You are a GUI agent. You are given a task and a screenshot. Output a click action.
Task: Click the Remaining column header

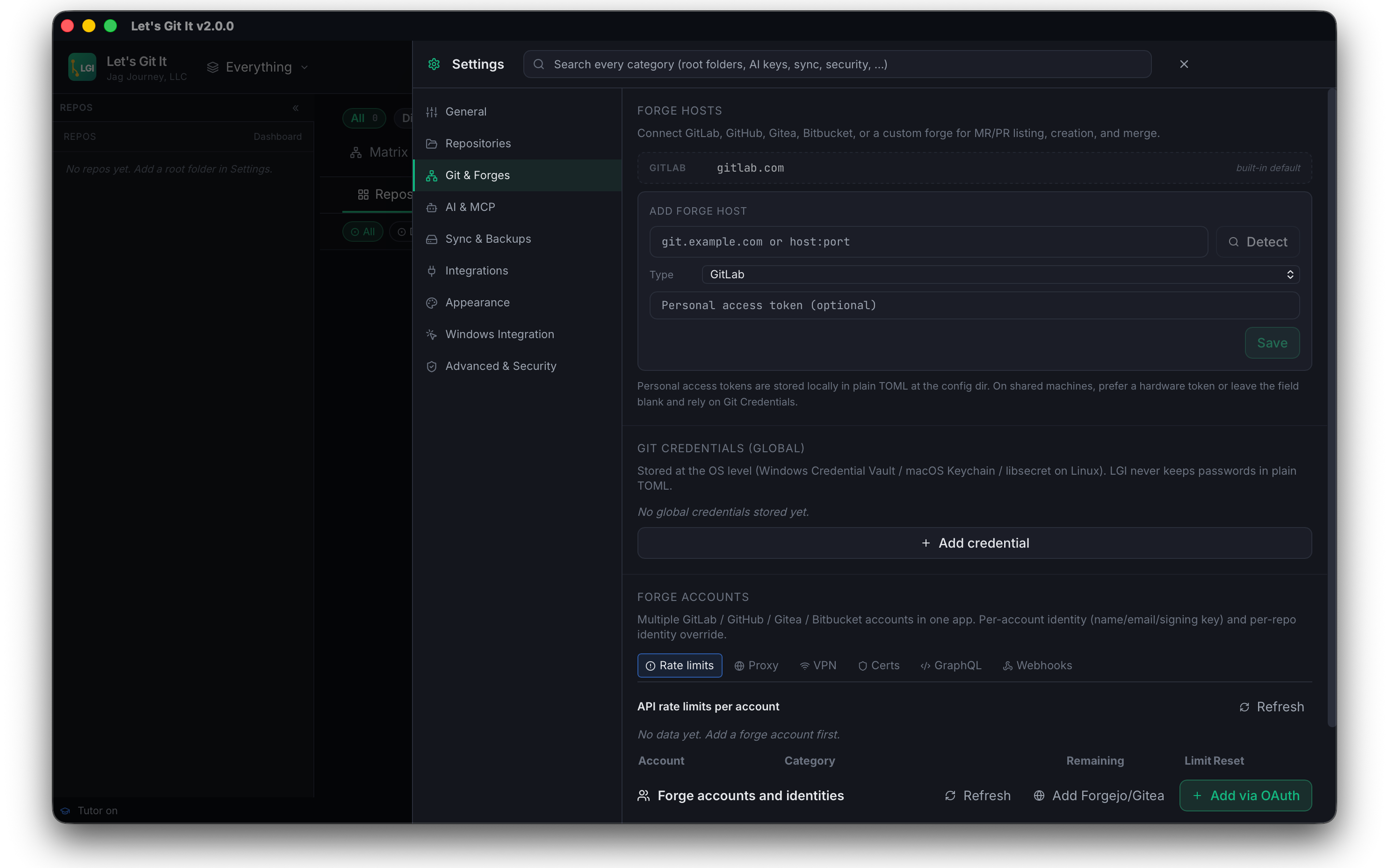[1094, 760]
